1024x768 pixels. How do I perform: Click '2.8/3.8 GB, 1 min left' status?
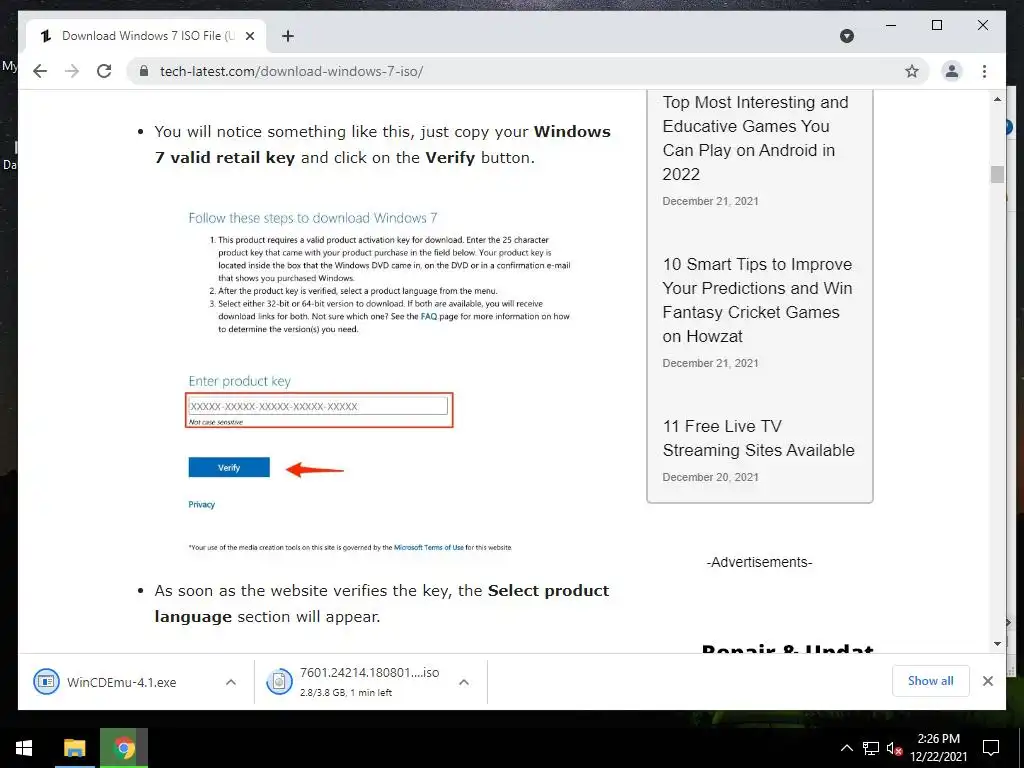click(345, 693)
